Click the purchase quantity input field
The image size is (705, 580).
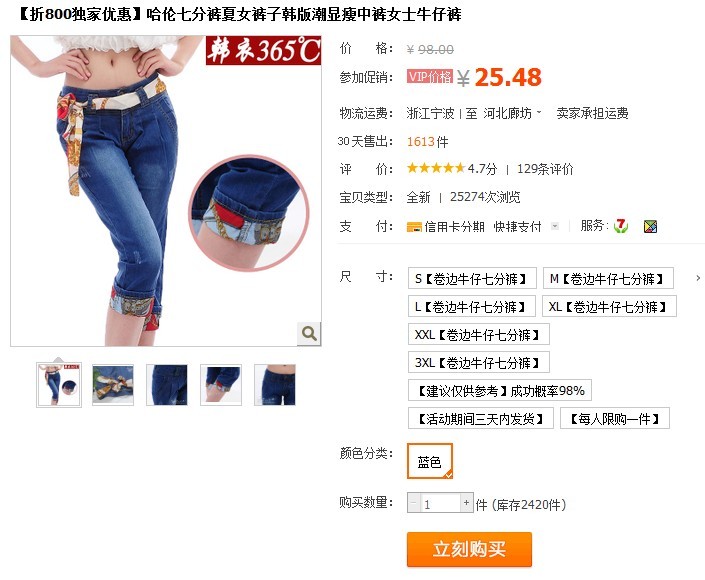click(x=440, y=503)
